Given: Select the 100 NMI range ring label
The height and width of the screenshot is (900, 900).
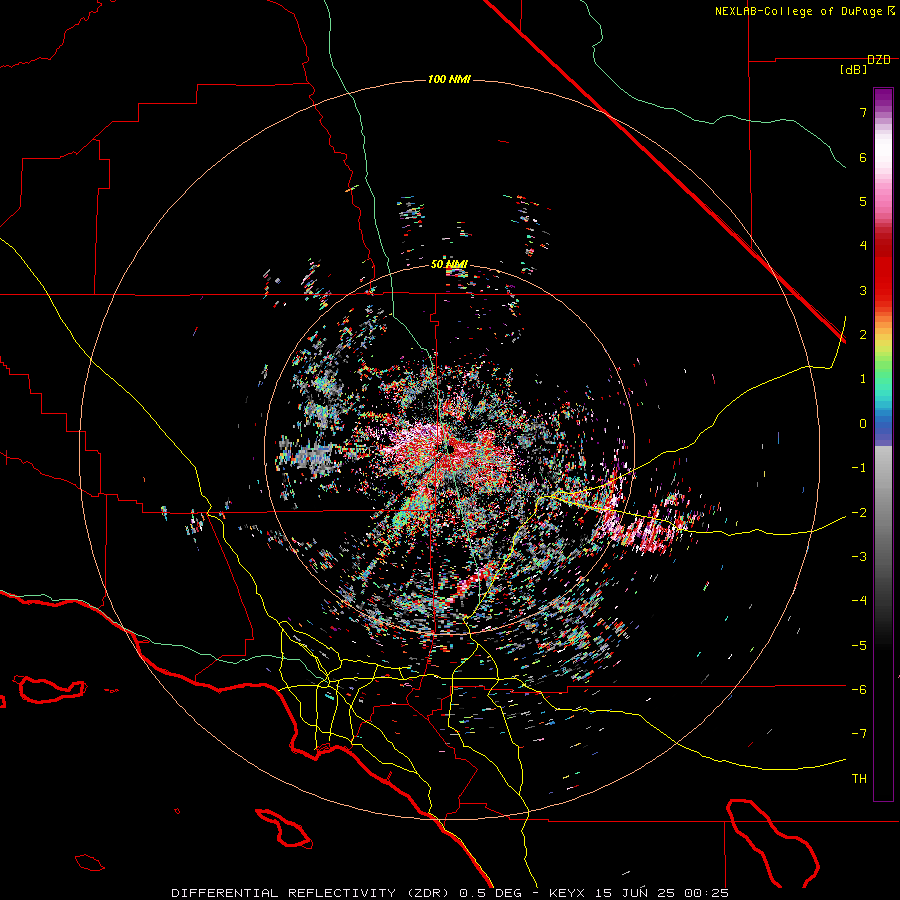Looking at the screenshot, I should coord(449,79).
